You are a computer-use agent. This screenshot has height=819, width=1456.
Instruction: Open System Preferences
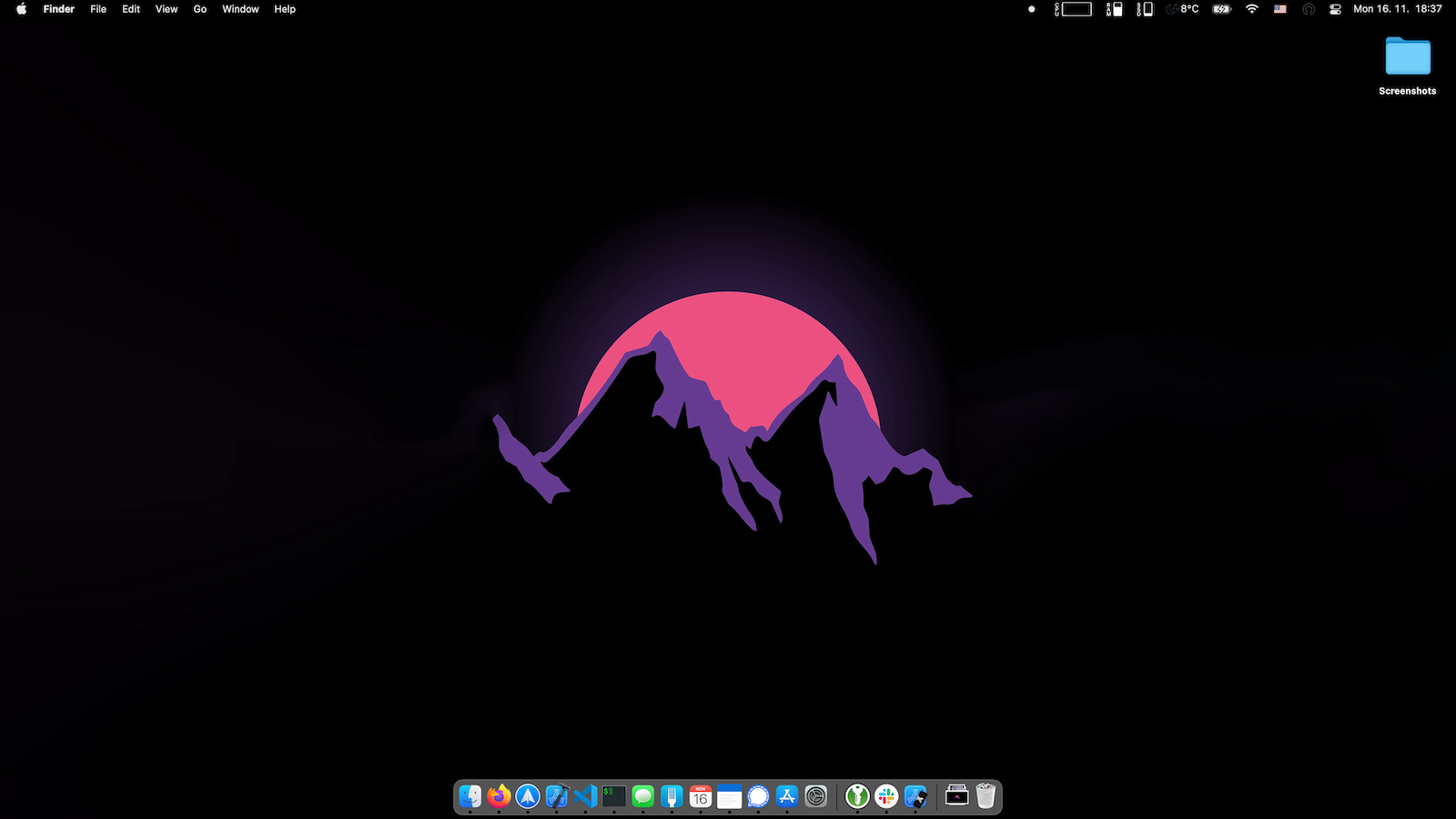click(x=815, y=796)
